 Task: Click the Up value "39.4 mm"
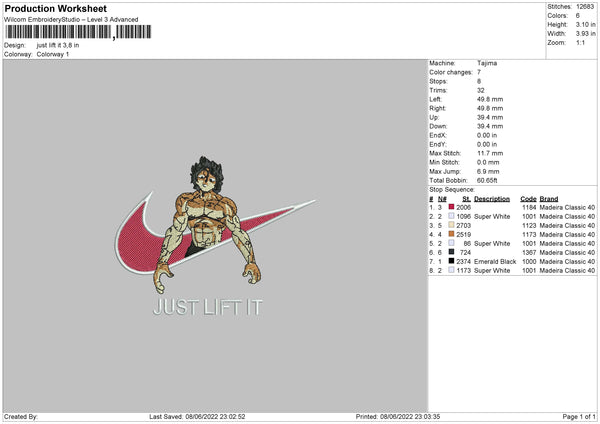(x=490, y=117)
